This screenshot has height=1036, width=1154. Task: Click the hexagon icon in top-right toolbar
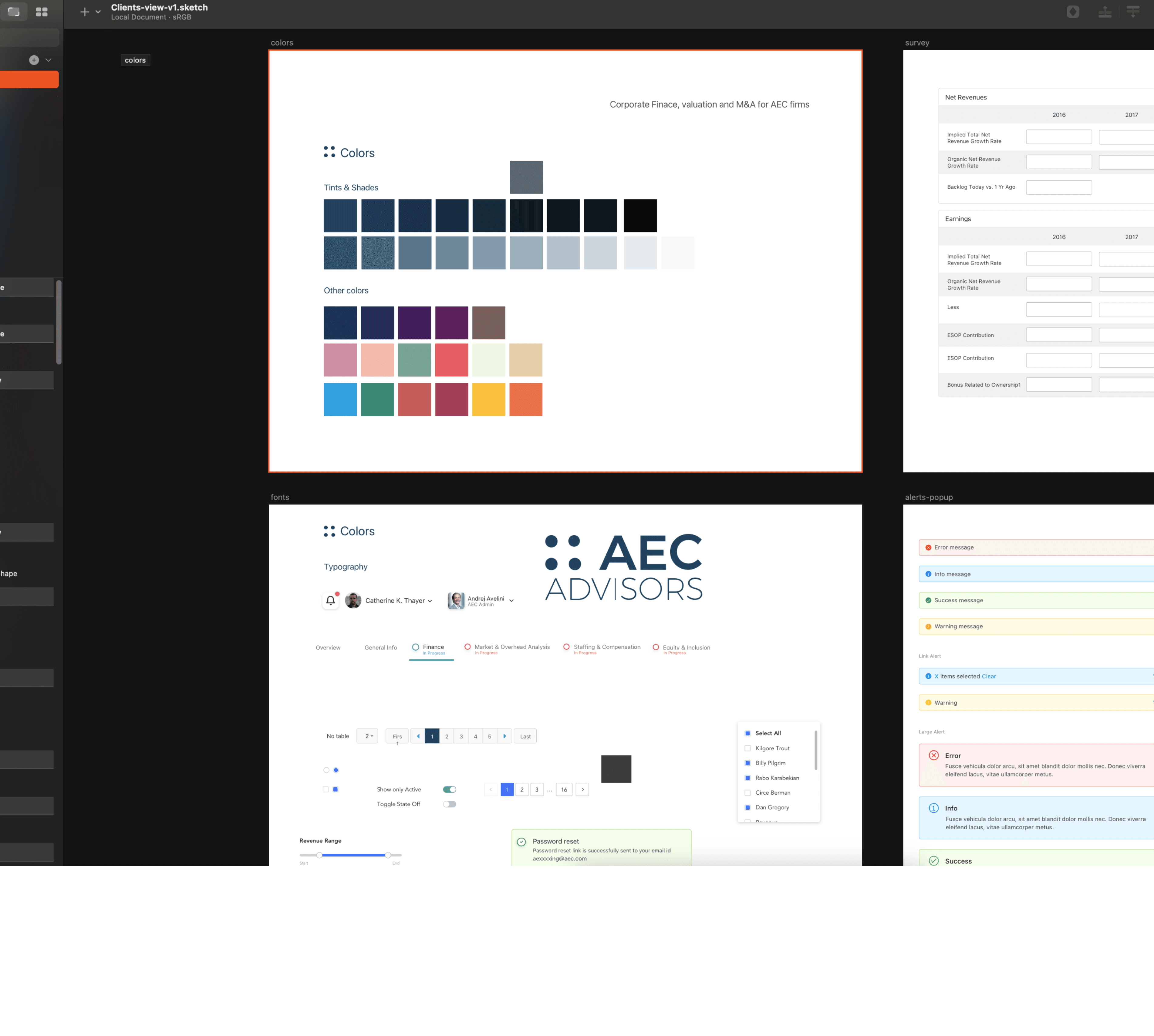tap(1073, 12)
